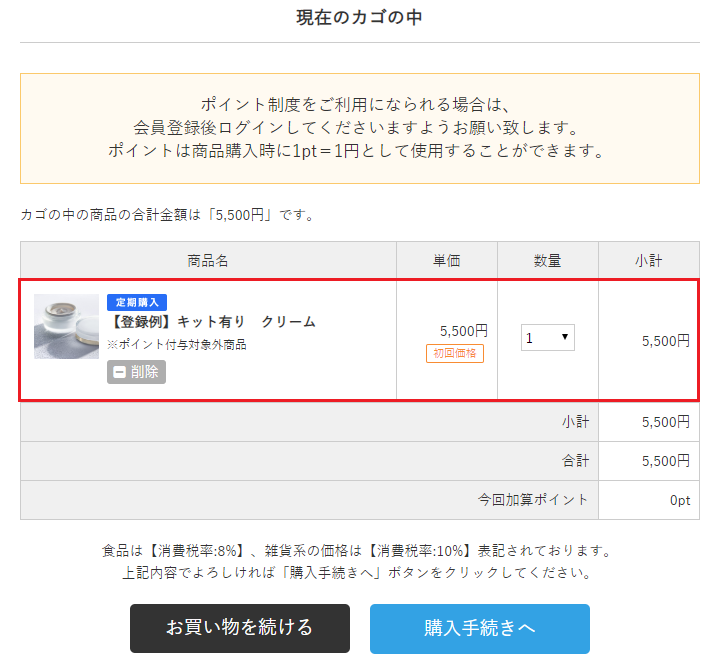Open the quantity dropdown showing 1
Image resolution: width=716 pixels, height=670 pixels.
(548, 338)
